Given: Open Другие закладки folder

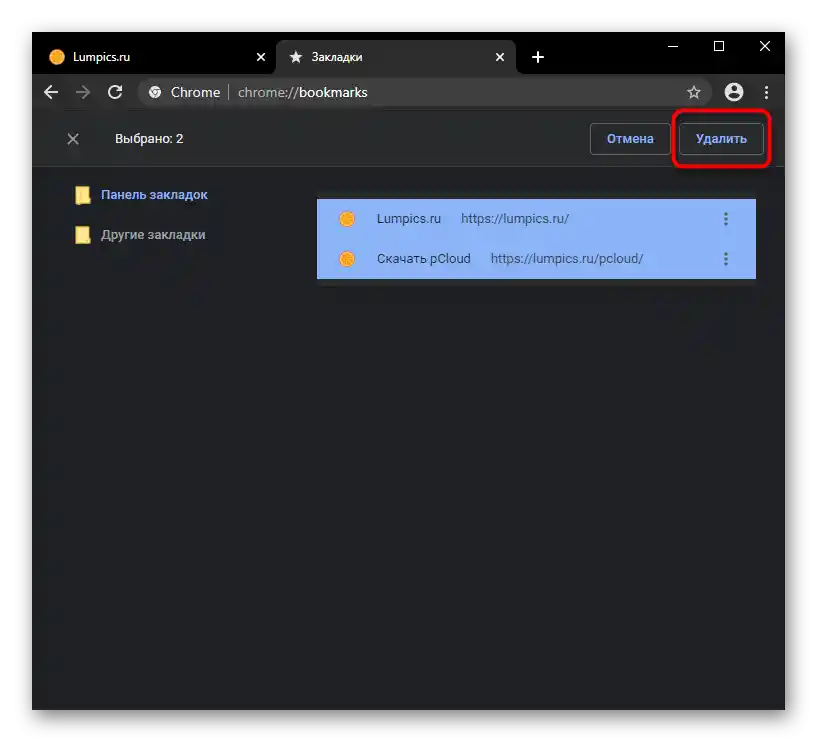Looking at the screenshot, I should pyautogui.click(x=153, y=235).
